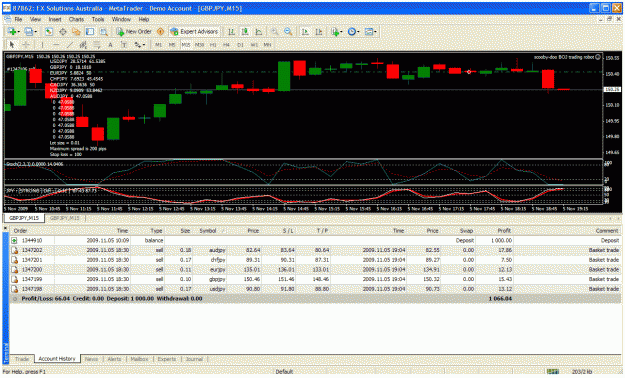The height and width of the screenshot is (378, 625).
Task: Sort history by the Symbol column header
Action: 208,230
